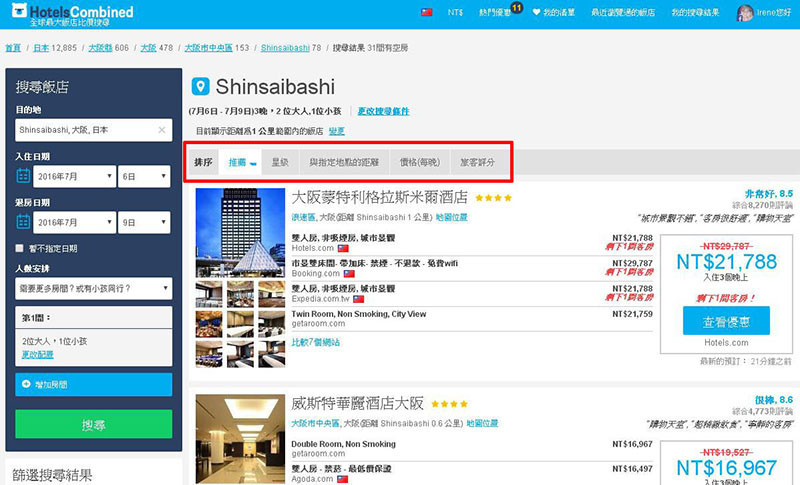
Task: Open the Taiwan flag country selector
Action: pyautogui.click(x=427, y=12)
